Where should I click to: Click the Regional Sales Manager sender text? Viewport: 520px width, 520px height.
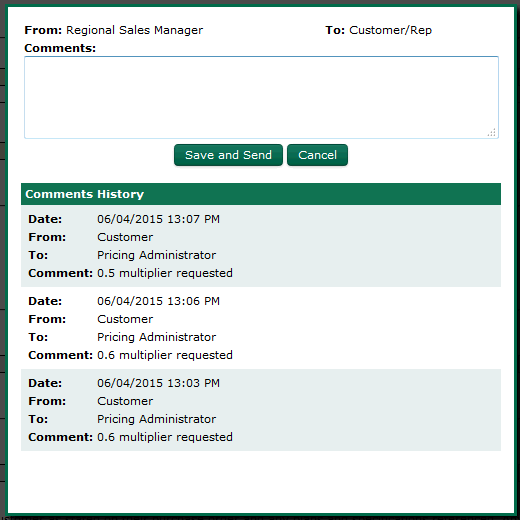tap(134, 30)
